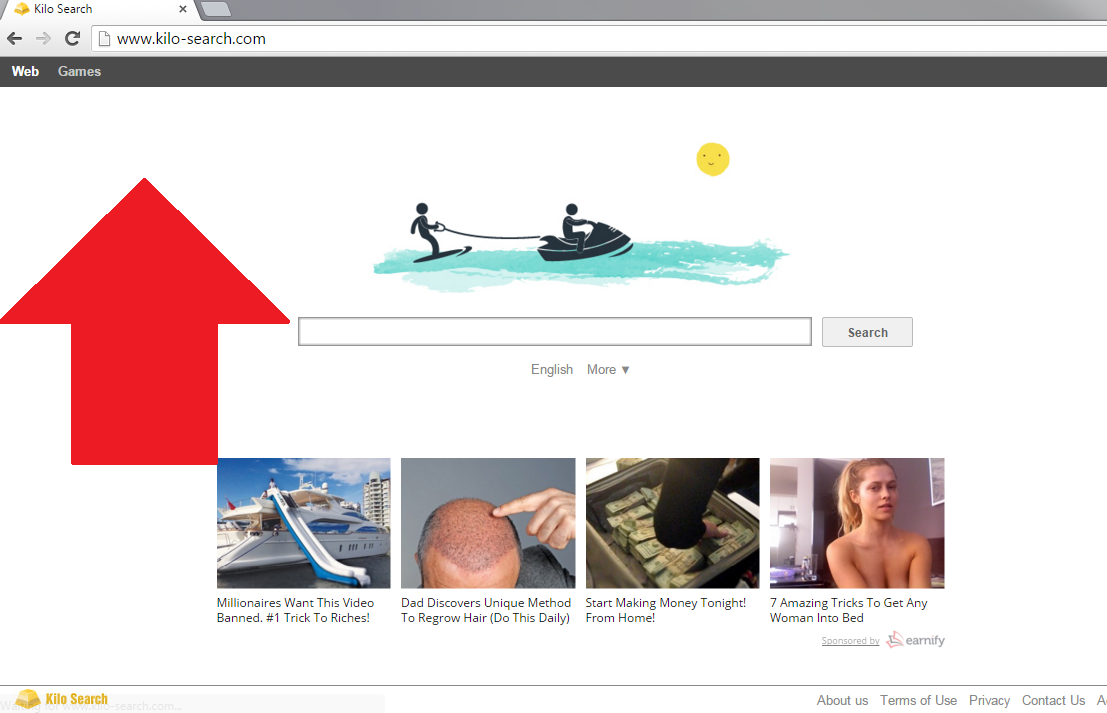Open the suitcase of cash ad image
Image resolution: width=1107 pixels, height=713 pixels.
[672, 523]
